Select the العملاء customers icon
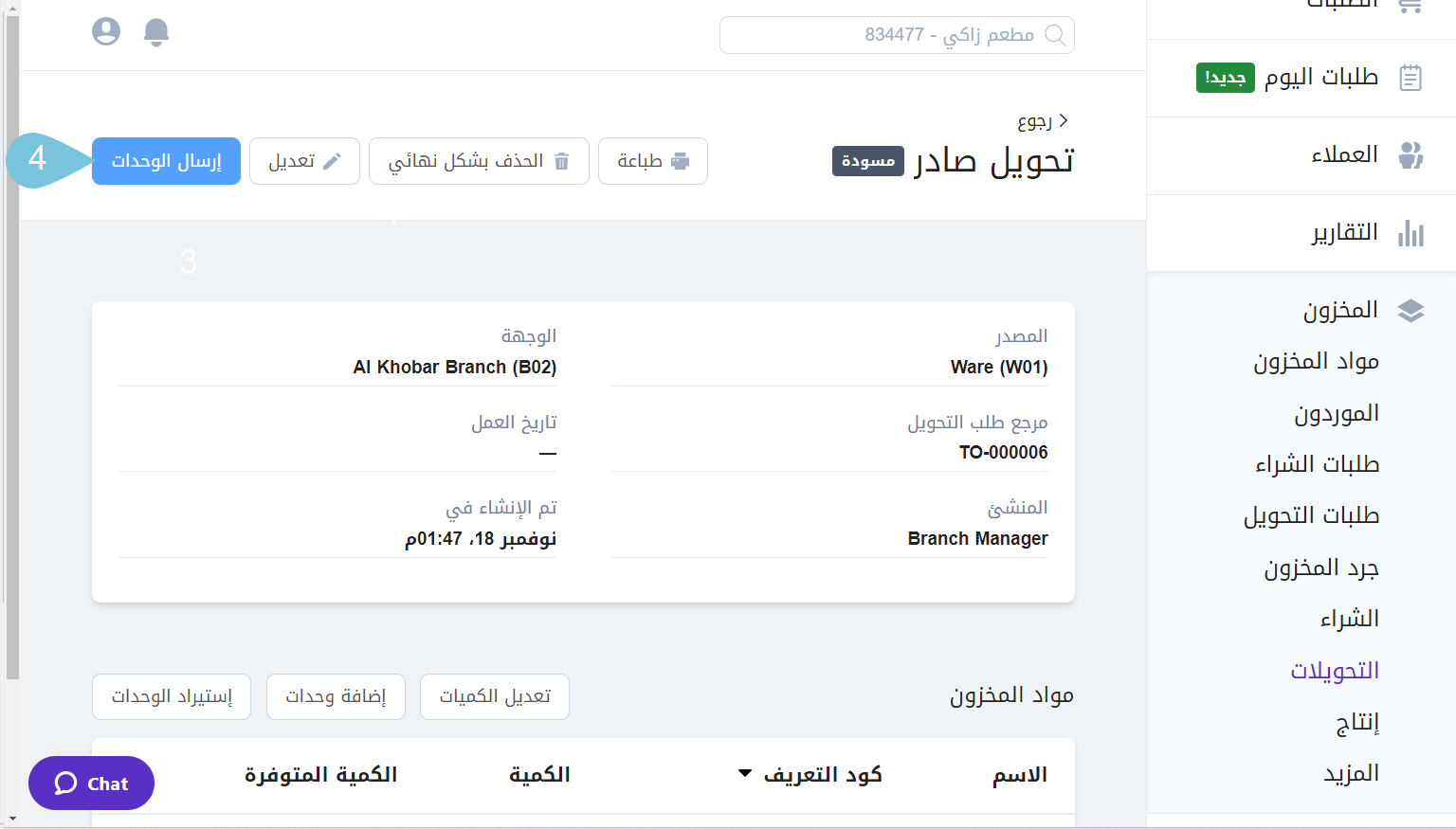Screen dimensions: 1456x829 (1412, 155)
